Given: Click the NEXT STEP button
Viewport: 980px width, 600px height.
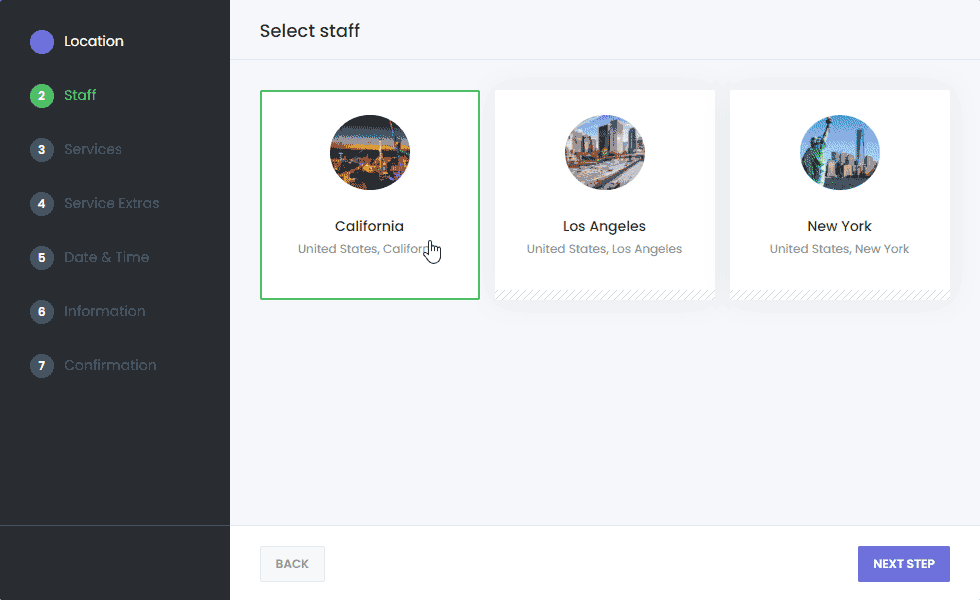Looking at the screenshot, I should [904, 564].
